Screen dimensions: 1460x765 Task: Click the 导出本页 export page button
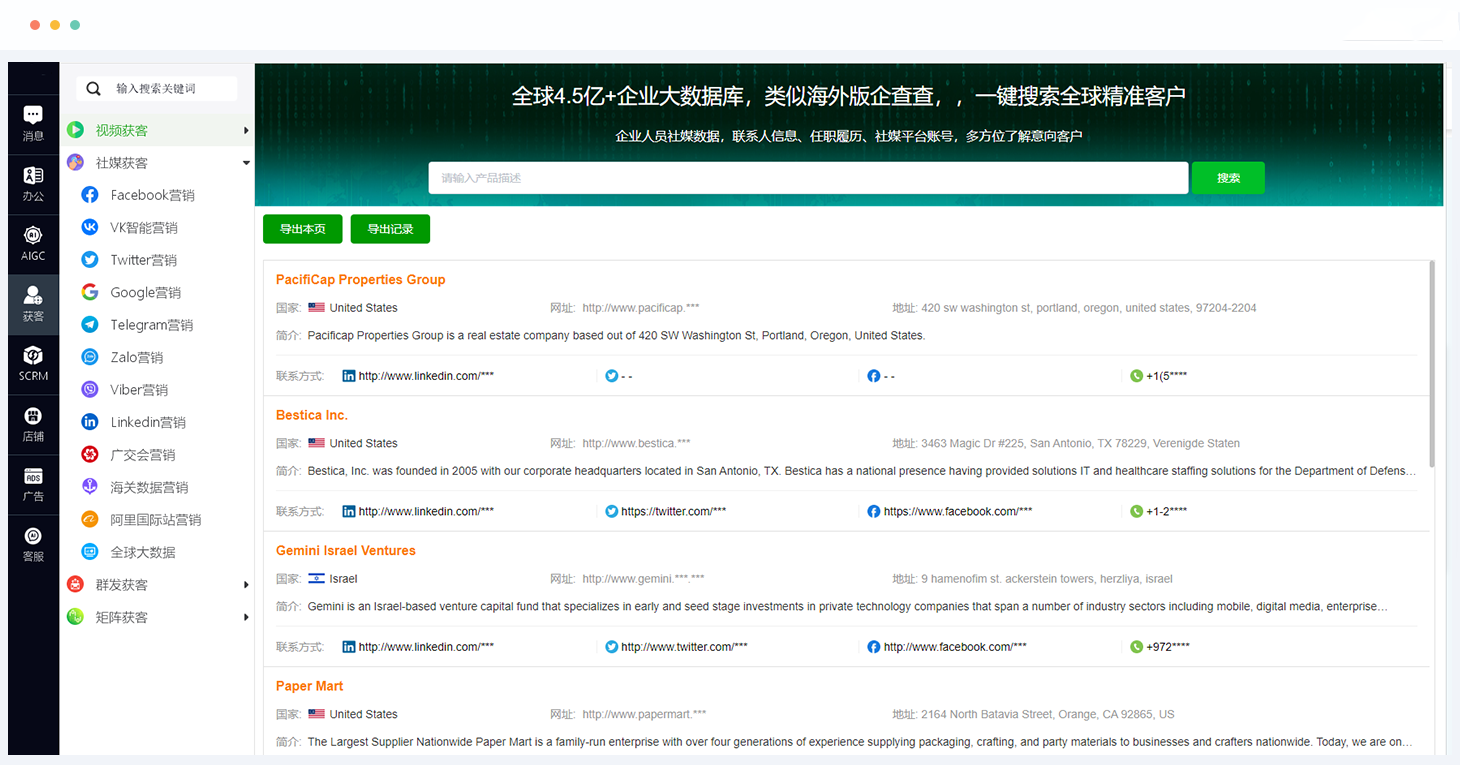302,229
